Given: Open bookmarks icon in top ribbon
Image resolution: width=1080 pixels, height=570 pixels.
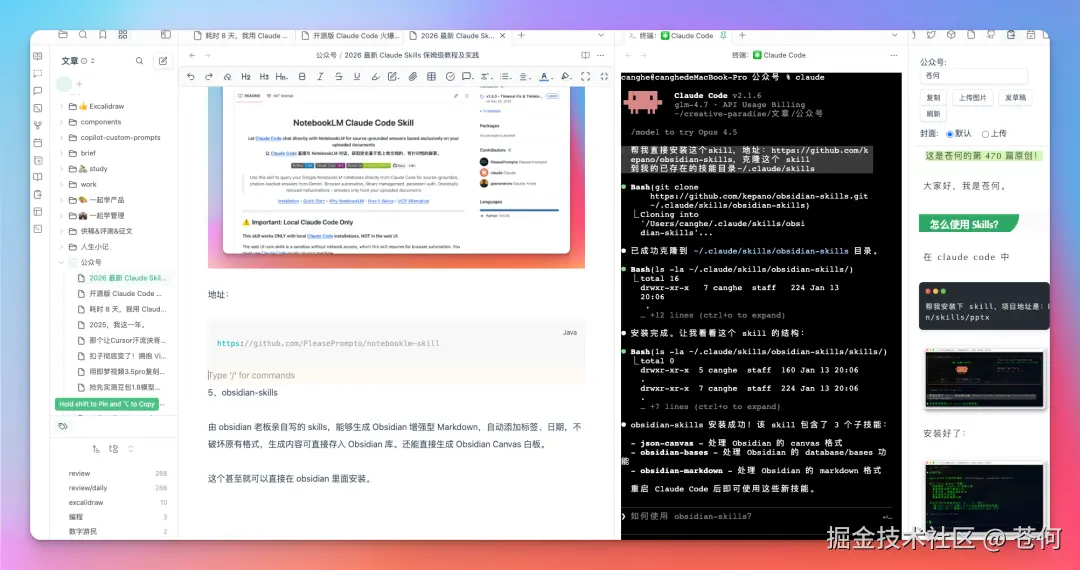Looking at the screenshot, I should pos(103,34).
